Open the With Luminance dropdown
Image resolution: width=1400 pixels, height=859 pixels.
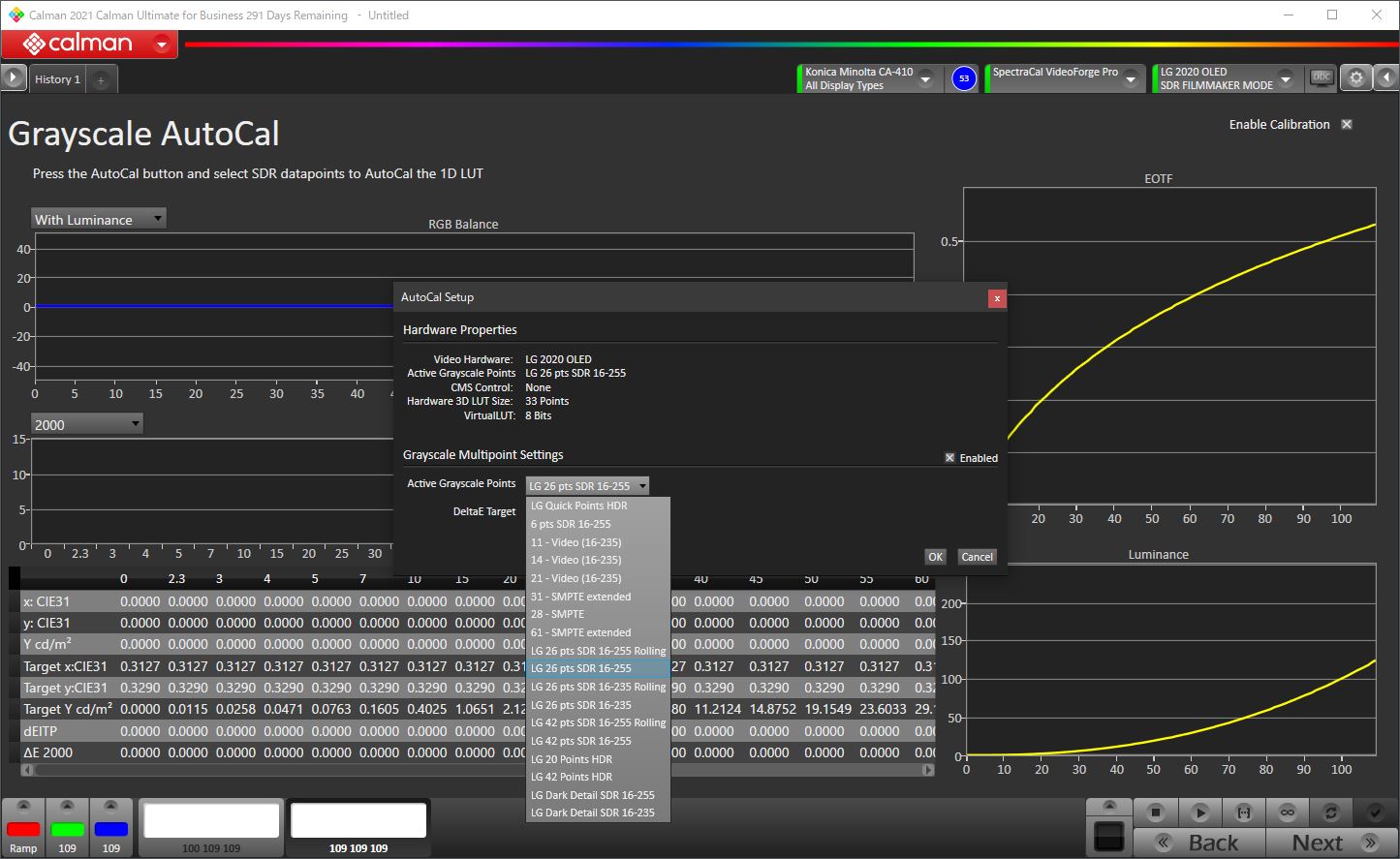(x=98, y=220)
